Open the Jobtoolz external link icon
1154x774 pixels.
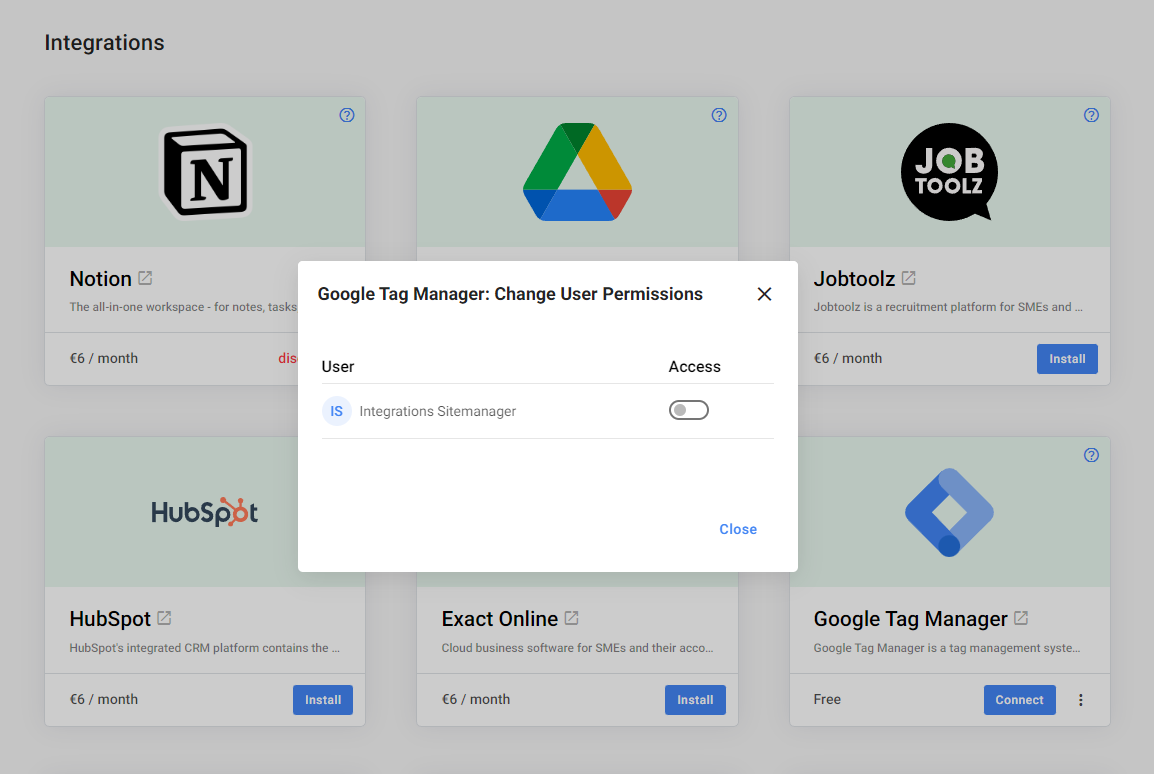[909, 278]
